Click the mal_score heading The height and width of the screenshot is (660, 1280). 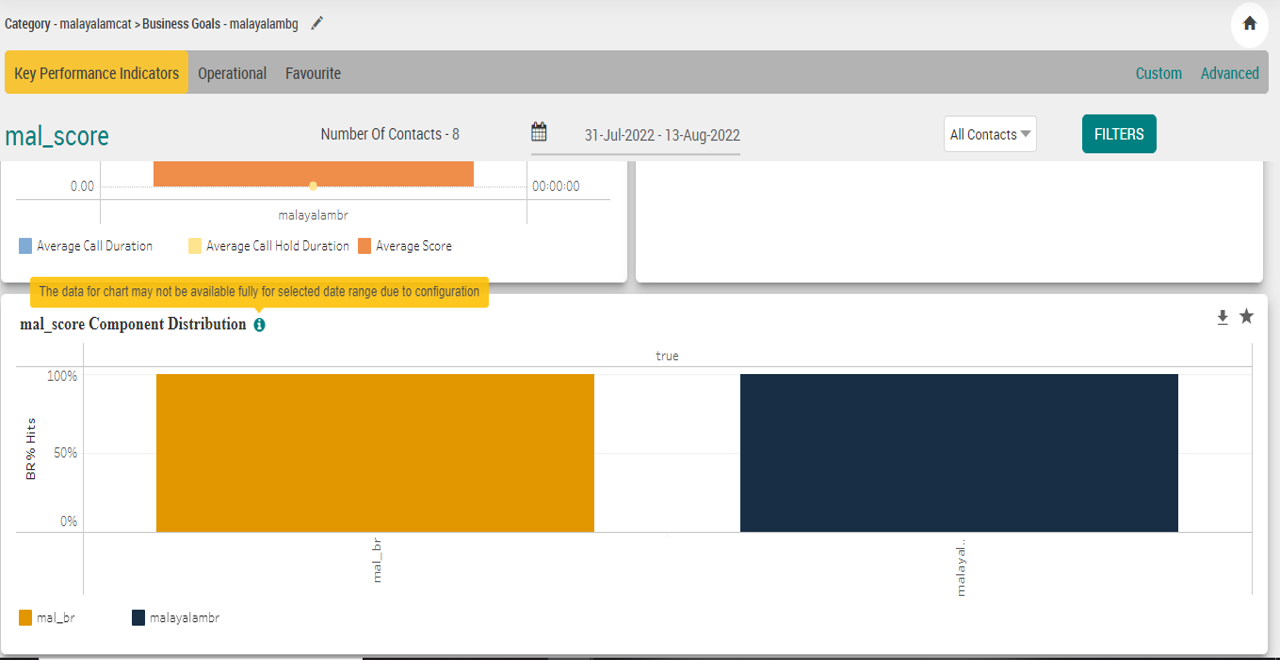pyautogui.click(x=57, y=136)
